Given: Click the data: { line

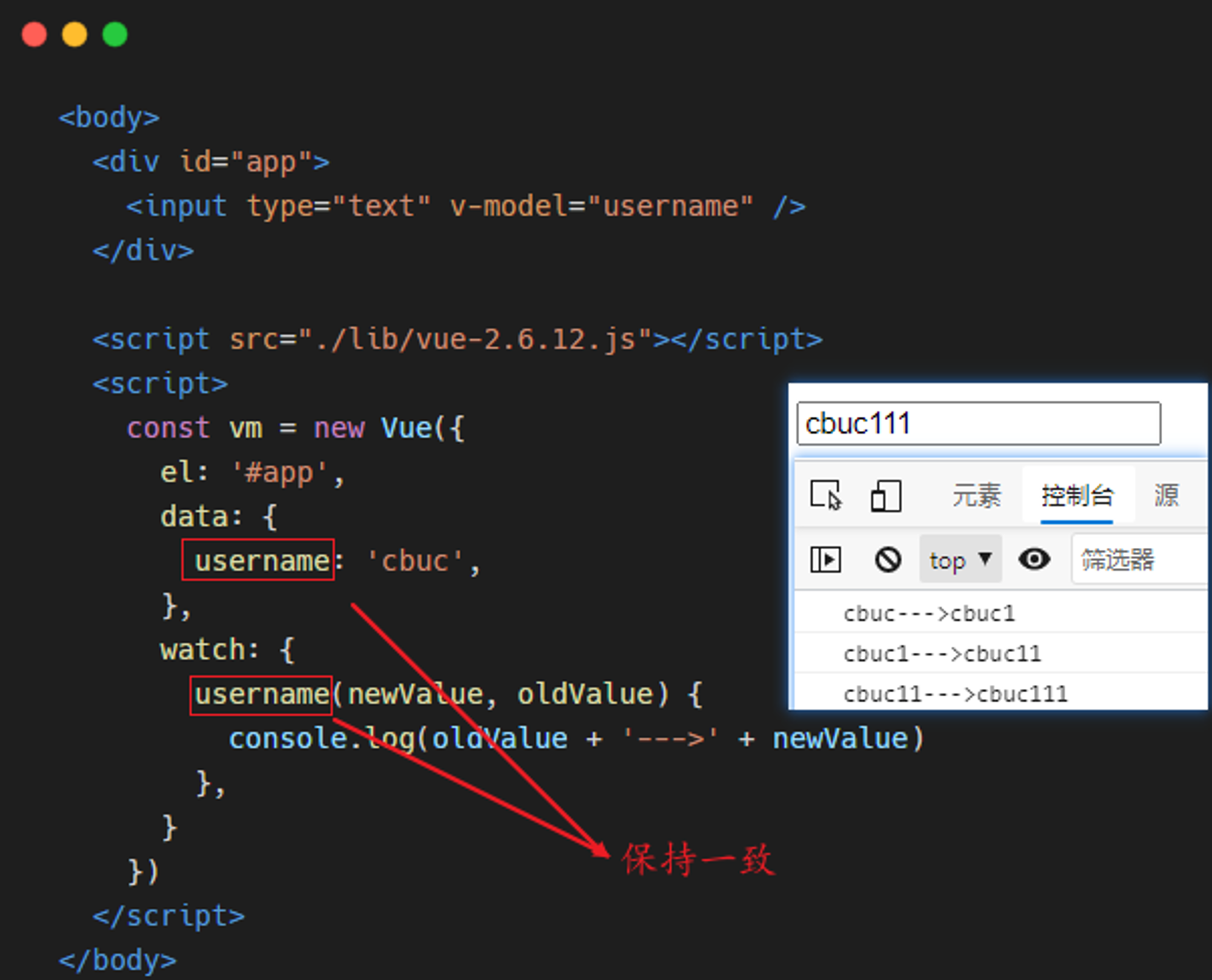Looking at the screenshot, I should tap(219, 517).
